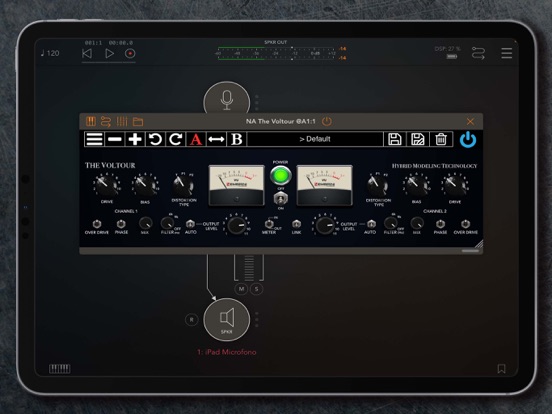This screenshot has height=414, width=552.
Task: Click the Channel 1 Bias knob
Action: coord(145,186)
